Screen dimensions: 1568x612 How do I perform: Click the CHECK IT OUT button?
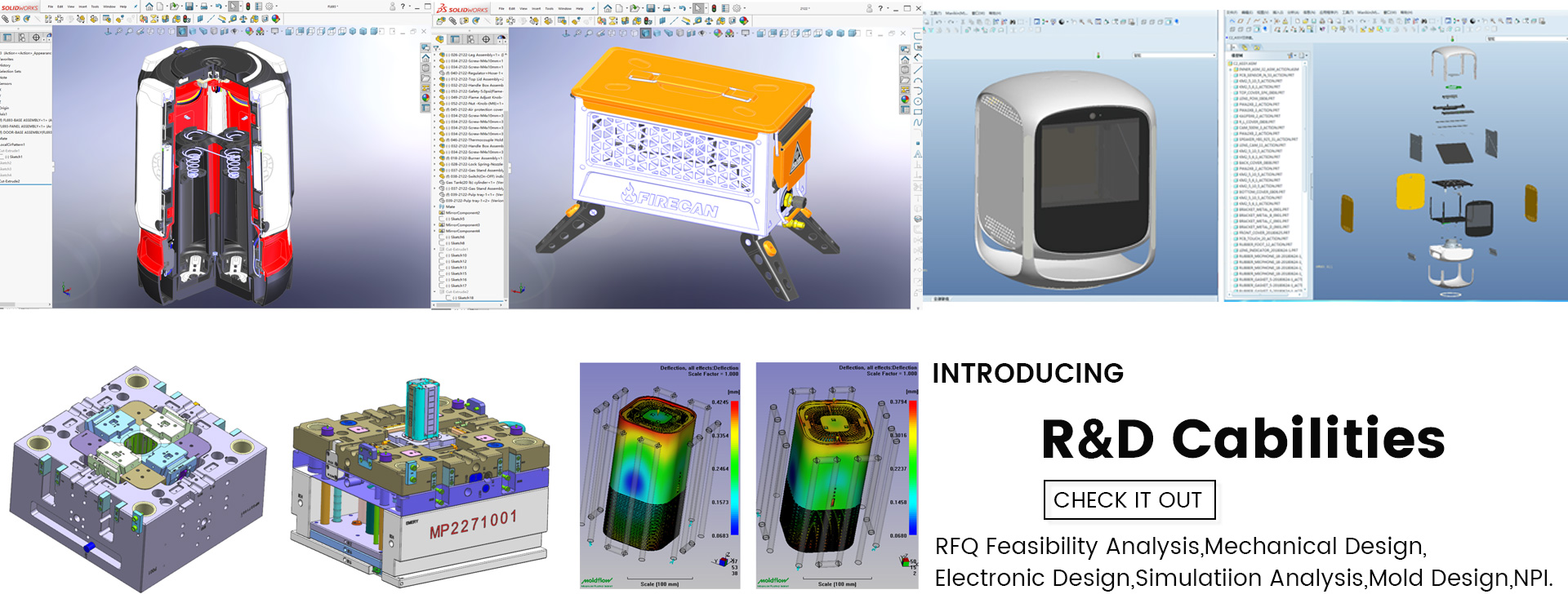(1129, 500)
